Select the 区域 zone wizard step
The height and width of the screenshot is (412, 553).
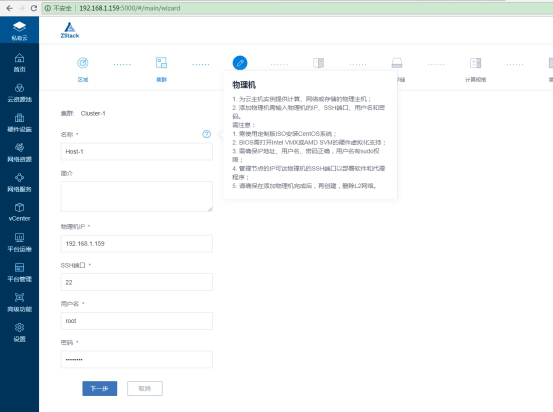coord(83,69)
